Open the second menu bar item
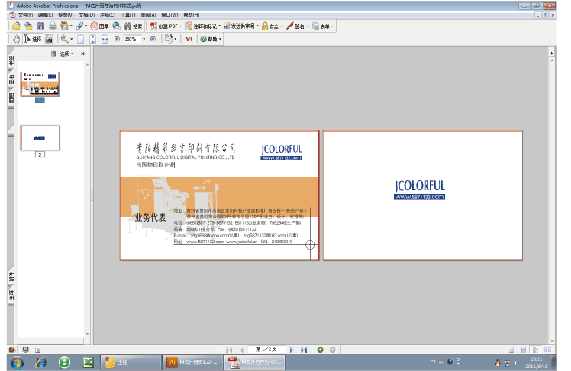This screenshot has width=571, height=371. (x=46, y=15)
